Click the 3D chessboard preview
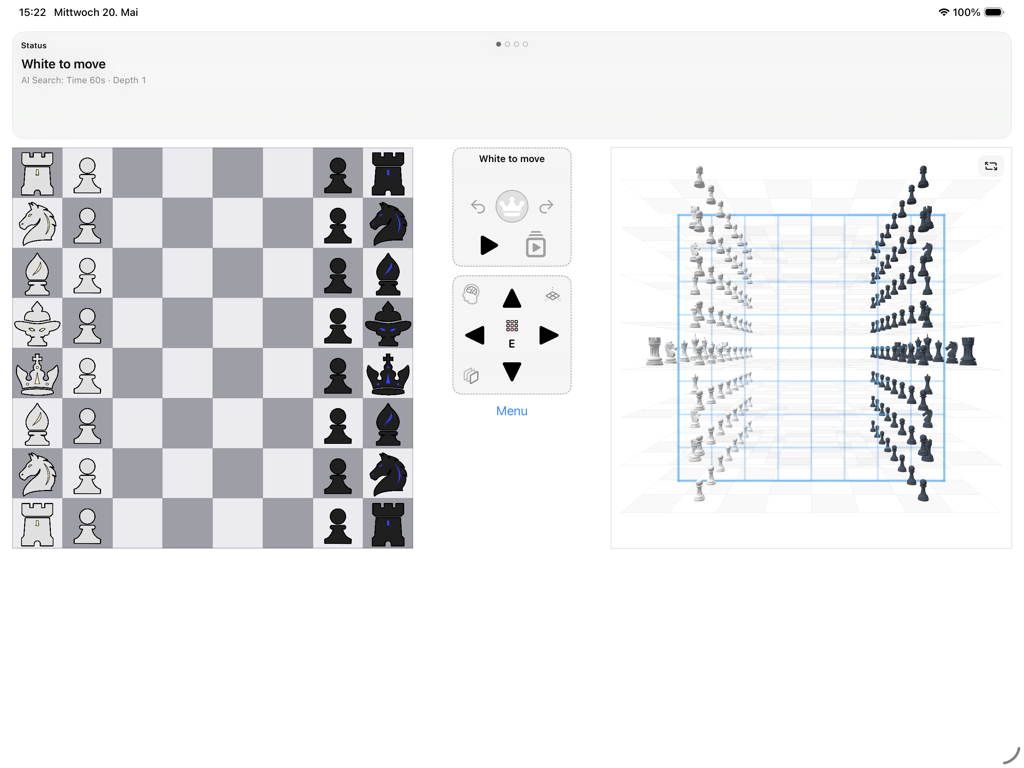The height and width of the screenshot is (768, 1024). point(811,348)
